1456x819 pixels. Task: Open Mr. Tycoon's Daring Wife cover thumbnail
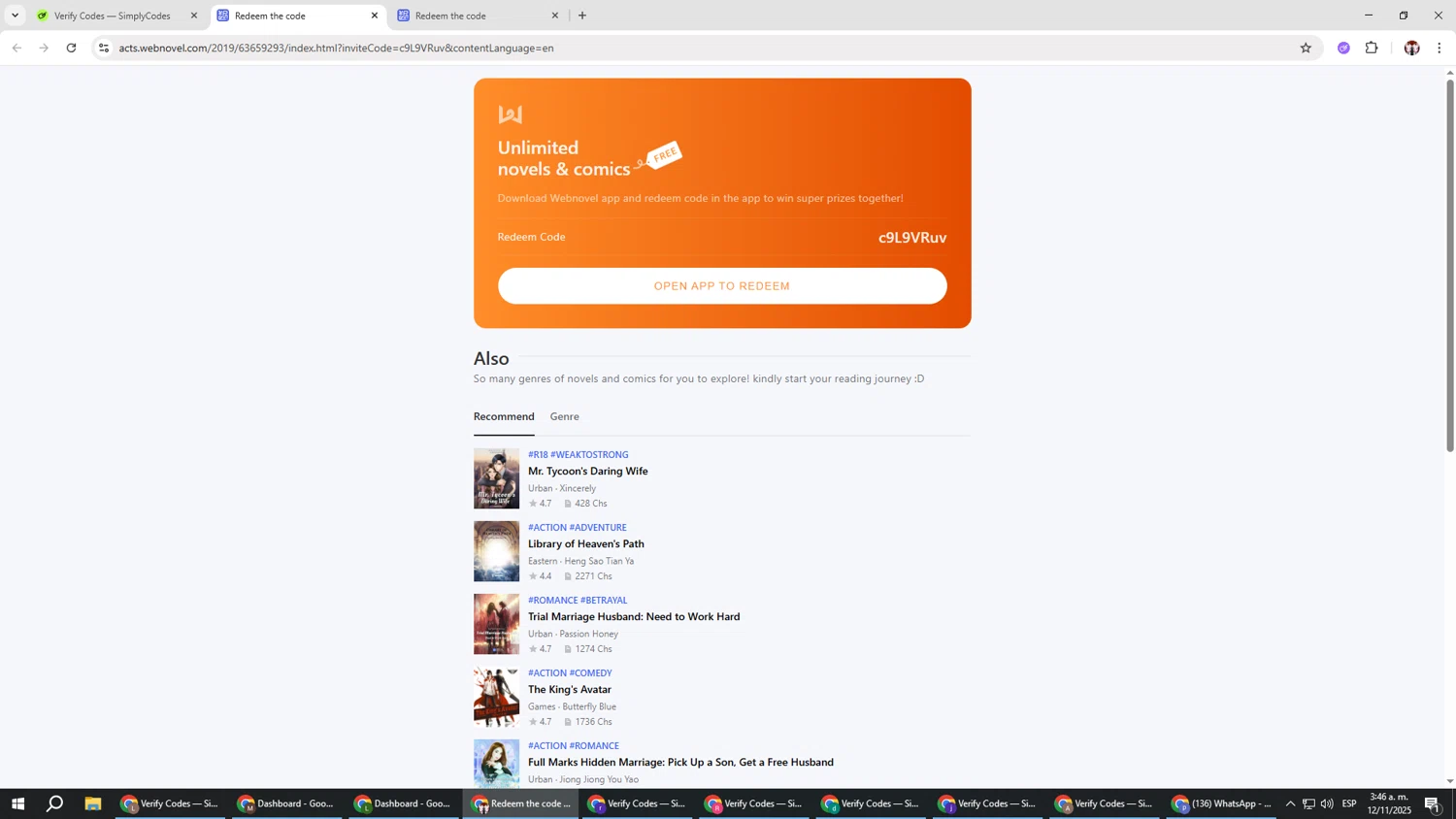(x=496, y=478)
